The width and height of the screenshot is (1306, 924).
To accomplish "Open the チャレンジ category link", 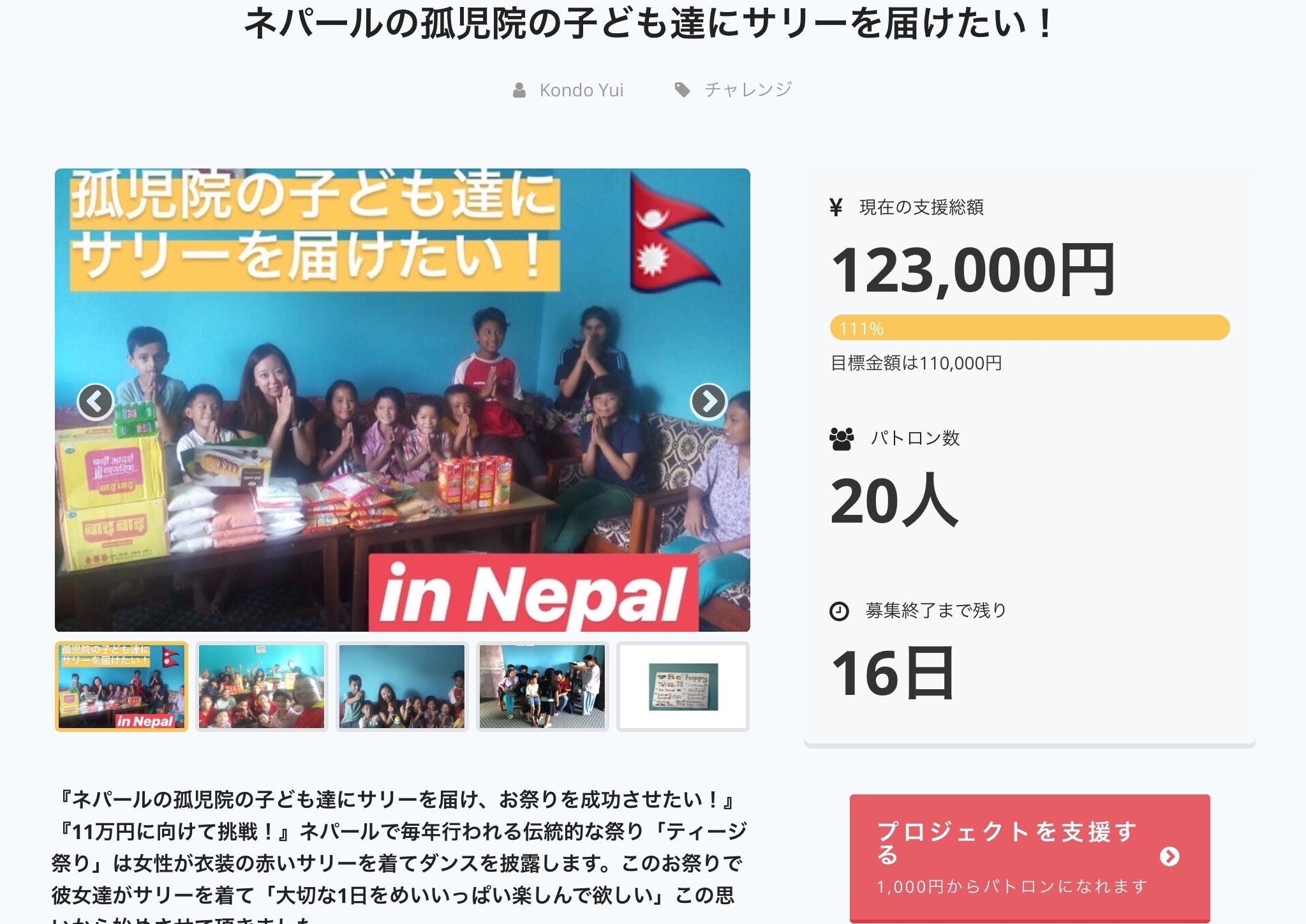I will pyautogui.click(x=748, y=90).
